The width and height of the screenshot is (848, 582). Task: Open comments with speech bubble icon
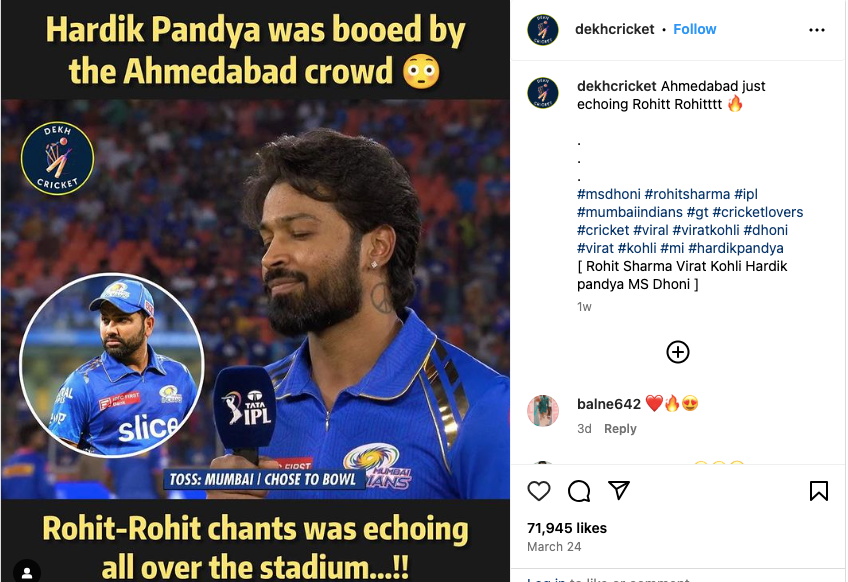coord(579,491)
